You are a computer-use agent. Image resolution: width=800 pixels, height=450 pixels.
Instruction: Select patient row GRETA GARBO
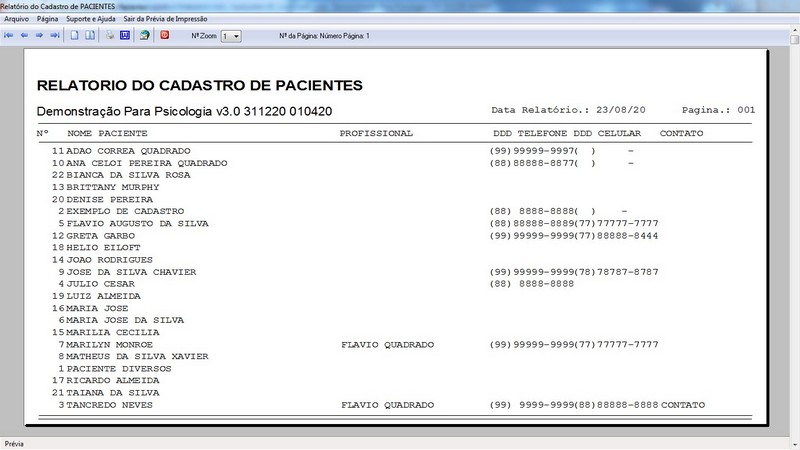(355, 236)
